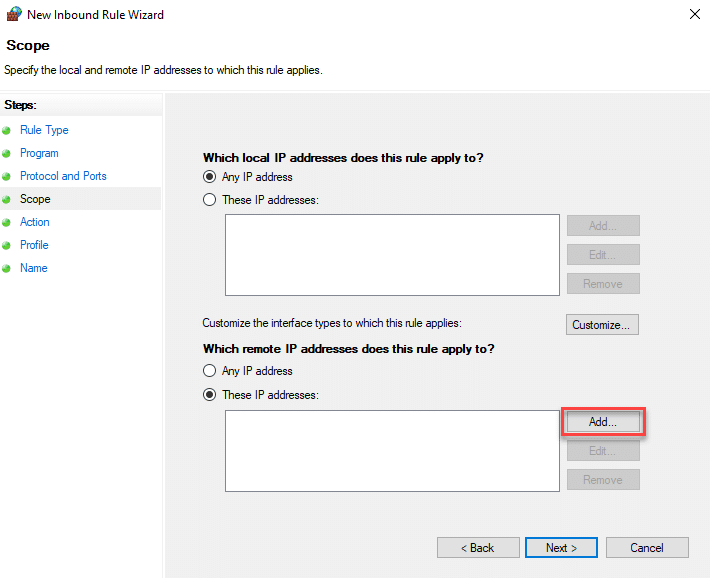This screenshot has width=710, height=578.
Task: Click the green bullet beside Action step
Action: 7,223
